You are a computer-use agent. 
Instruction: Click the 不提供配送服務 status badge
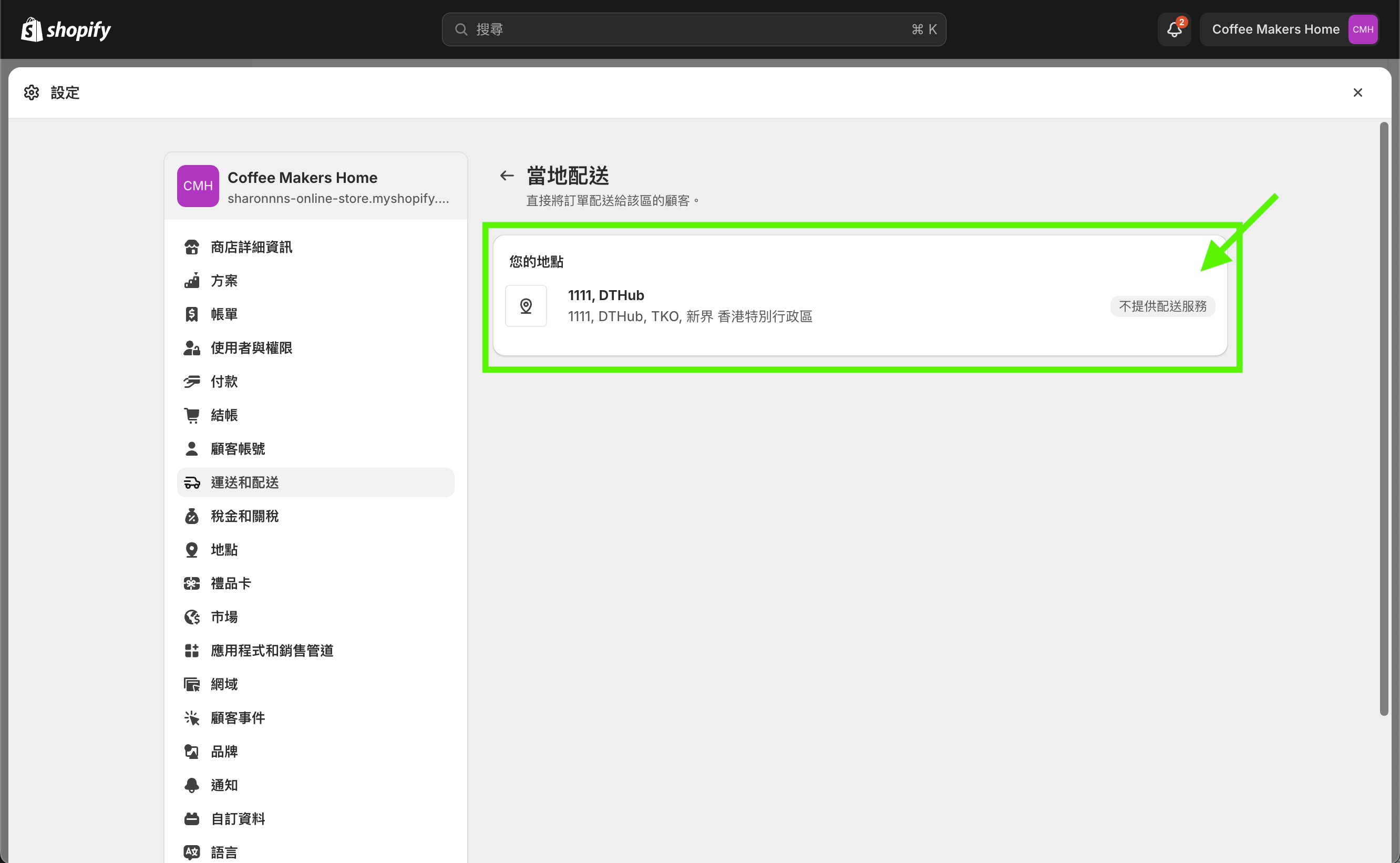pos(1162,306)
